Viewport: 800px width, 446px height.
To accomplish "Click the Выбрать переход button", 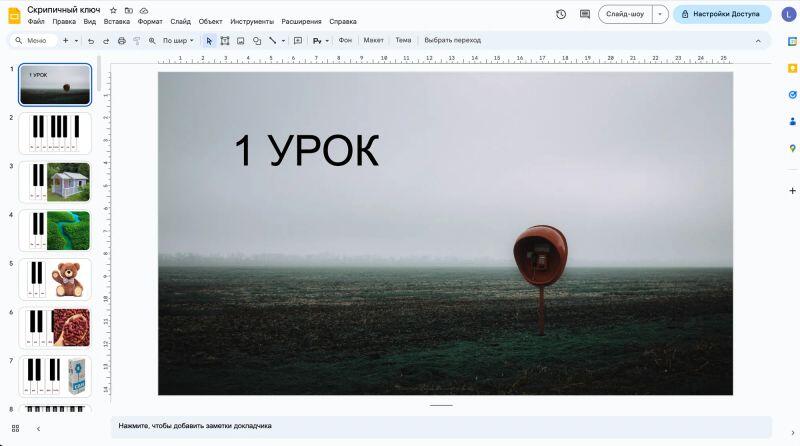I will (x=452, y=41).
